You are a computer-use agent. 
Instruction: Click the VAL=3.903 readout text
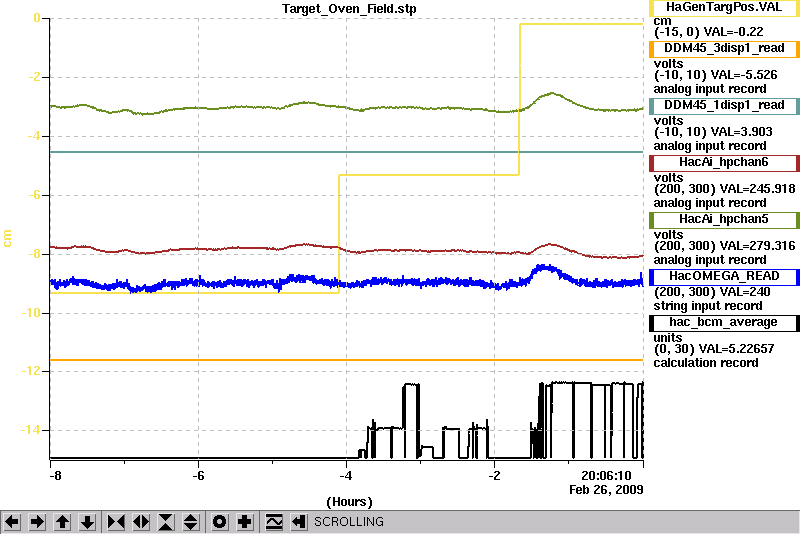[x=741, y=132]
